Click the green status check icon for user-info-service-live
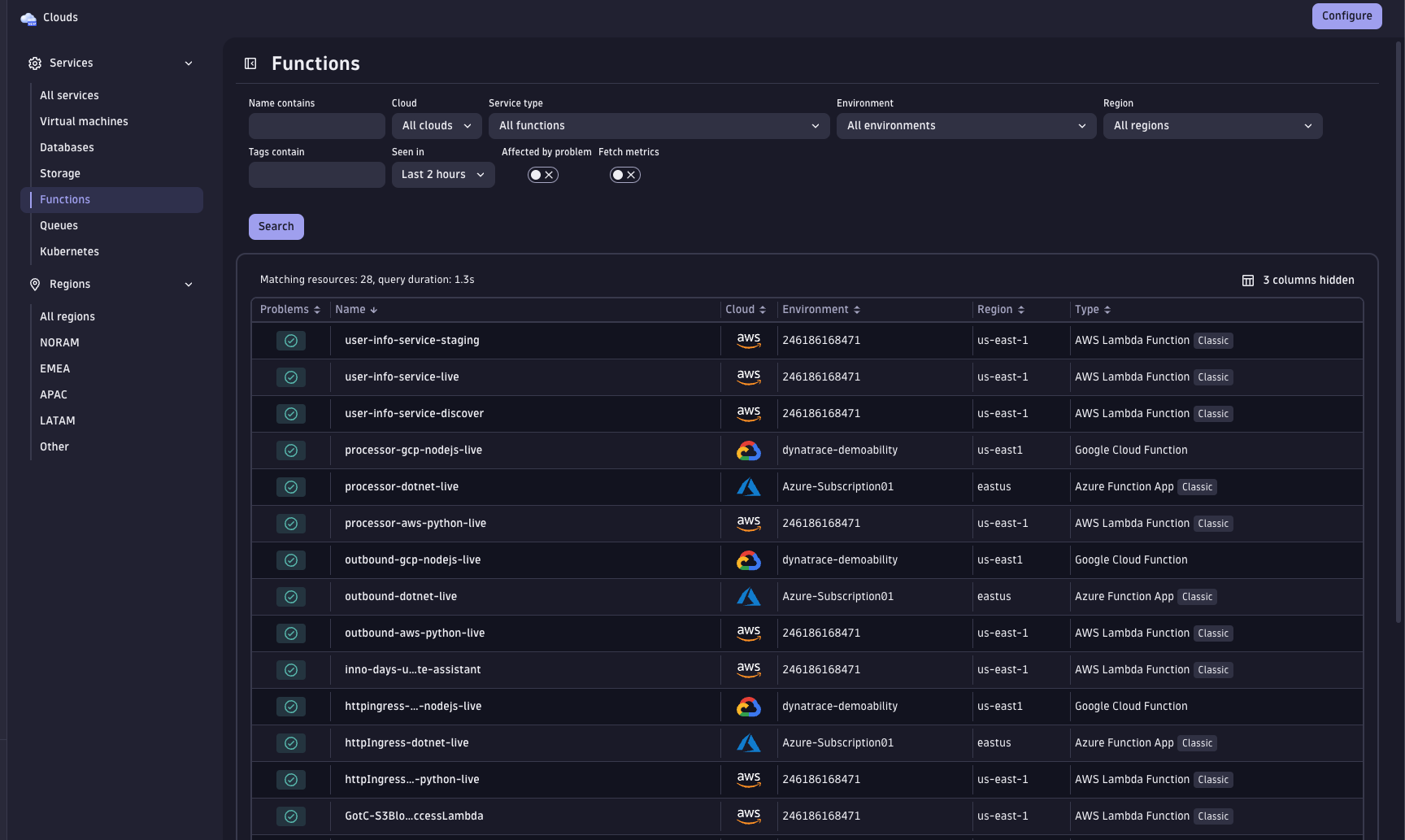The image size is (1405, 840). point(291,376)
